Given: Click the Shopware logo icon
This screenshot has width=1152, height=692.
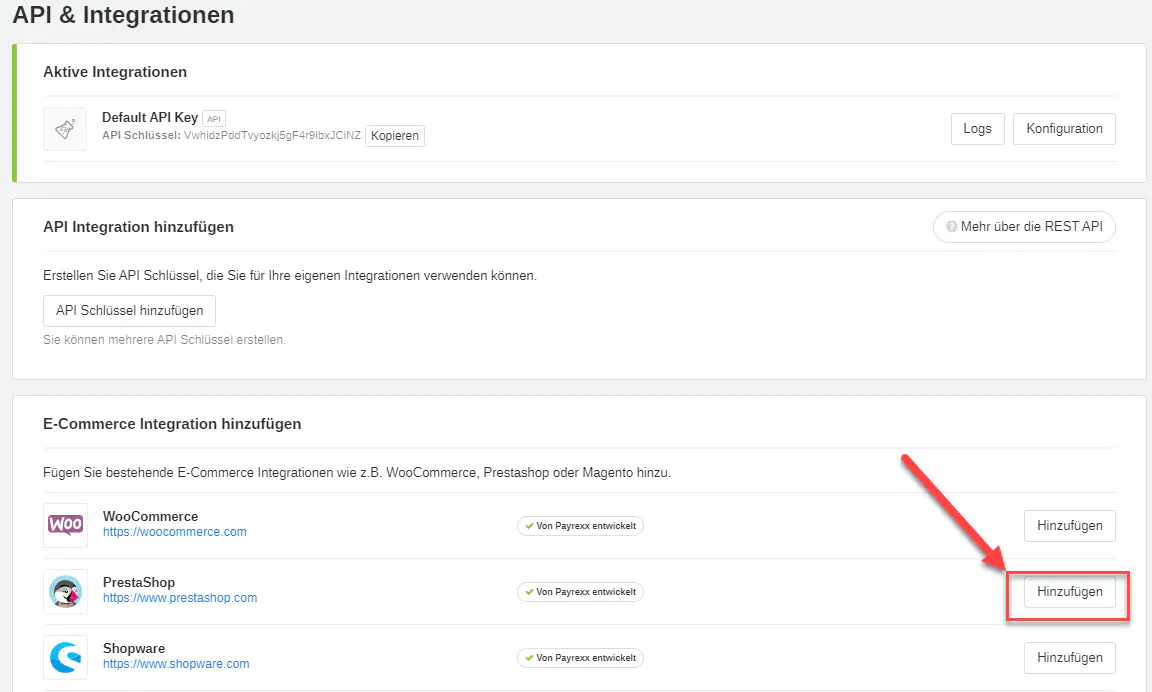Looking at the screenshot, I should (65, 657).
